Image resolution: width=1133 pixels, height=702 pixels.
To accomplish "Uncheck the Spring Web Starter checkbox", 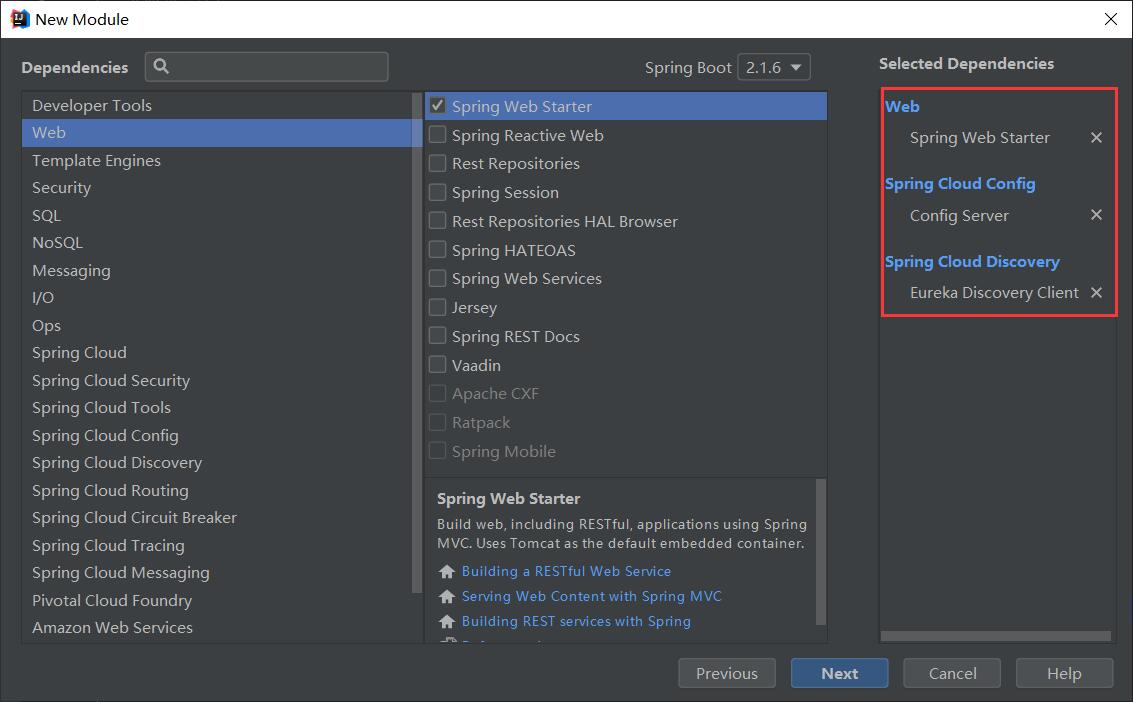I will click(437, 105).
